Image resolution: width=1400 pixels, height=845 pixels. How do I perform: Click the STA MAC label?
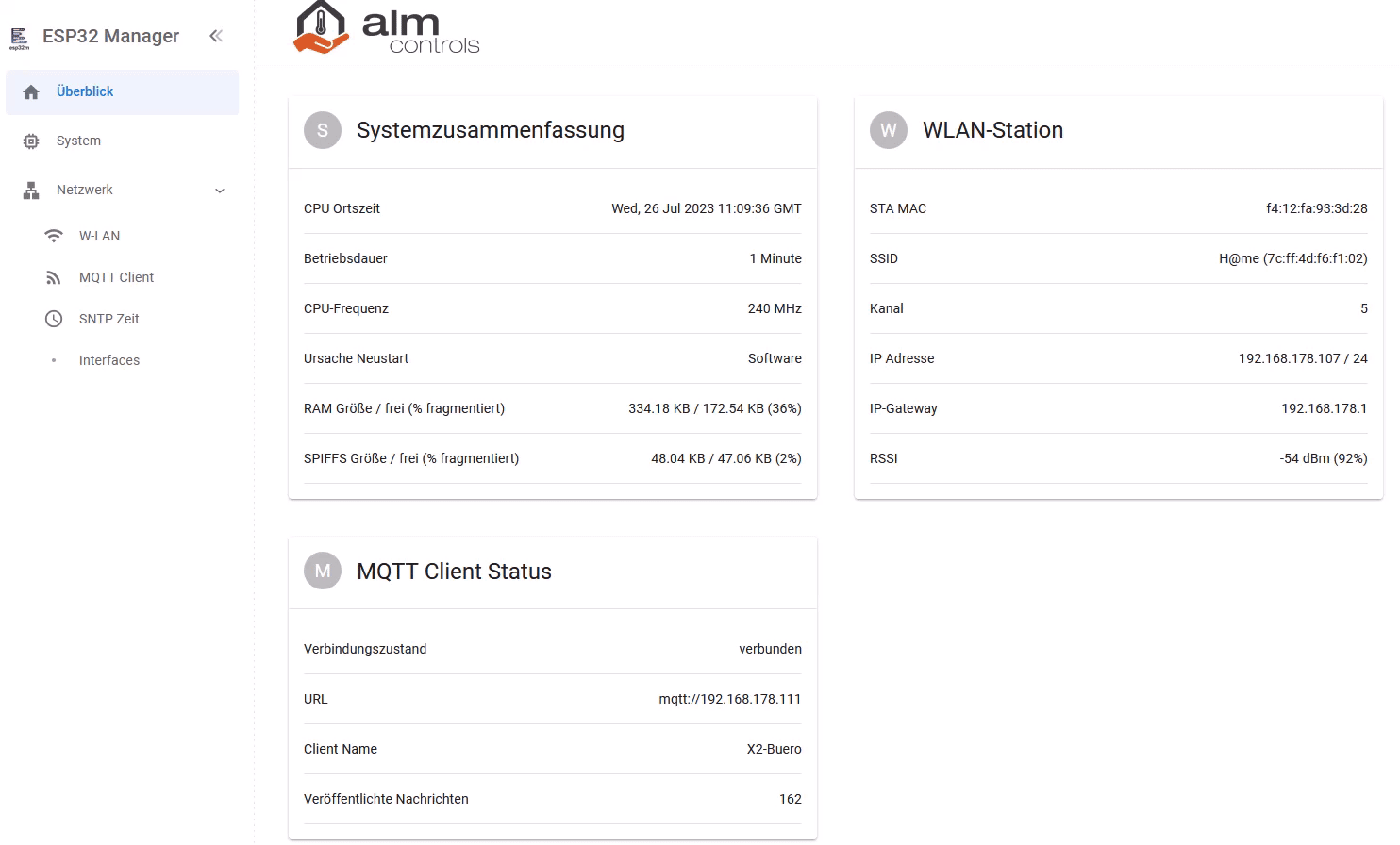click(x=898, y=208)
